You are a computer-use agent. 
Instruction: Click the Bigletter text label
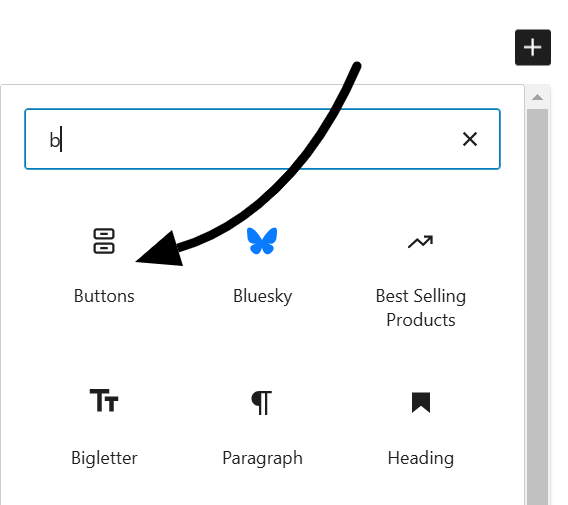[x=104, y=458]
